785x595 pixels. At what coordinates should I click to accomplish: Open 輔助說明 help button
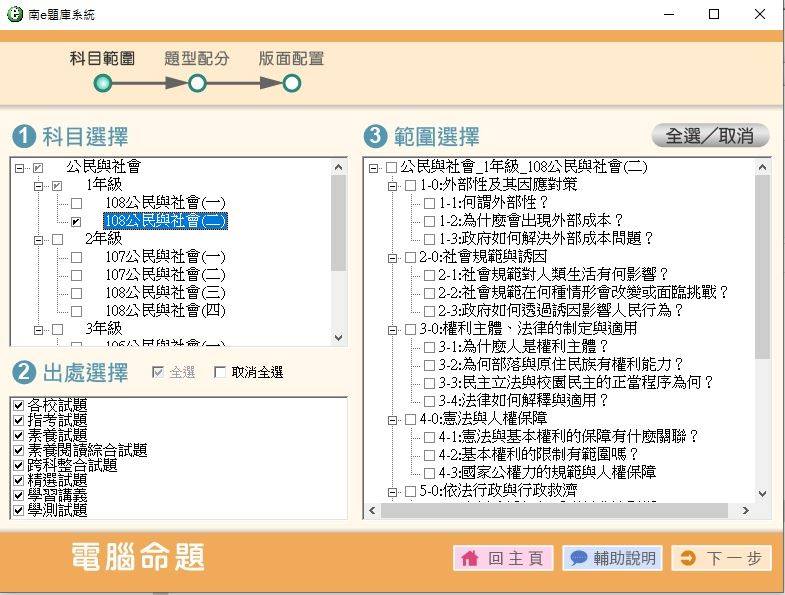pos(613,558)
